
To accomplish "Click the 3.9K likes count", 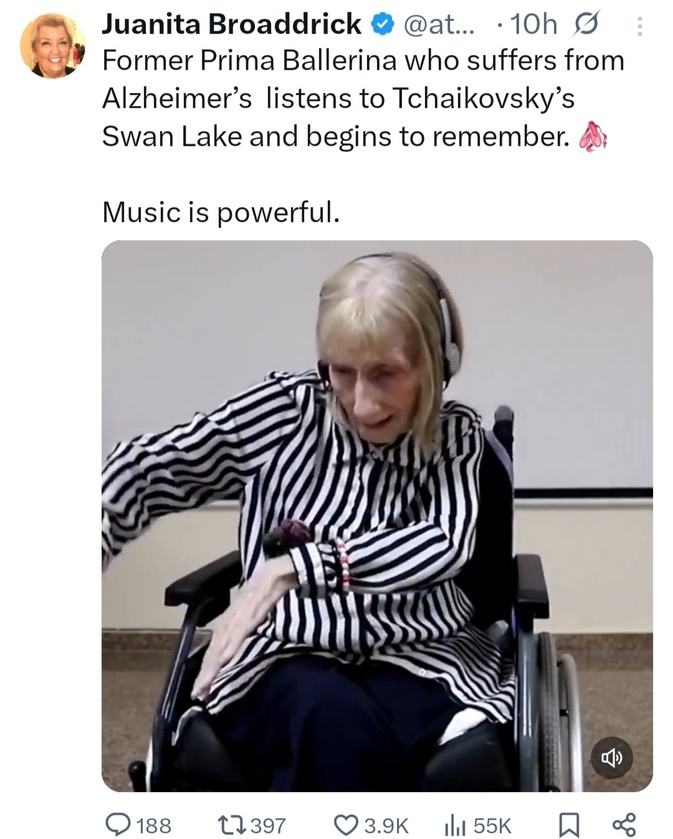I will (x=386, y=825).
